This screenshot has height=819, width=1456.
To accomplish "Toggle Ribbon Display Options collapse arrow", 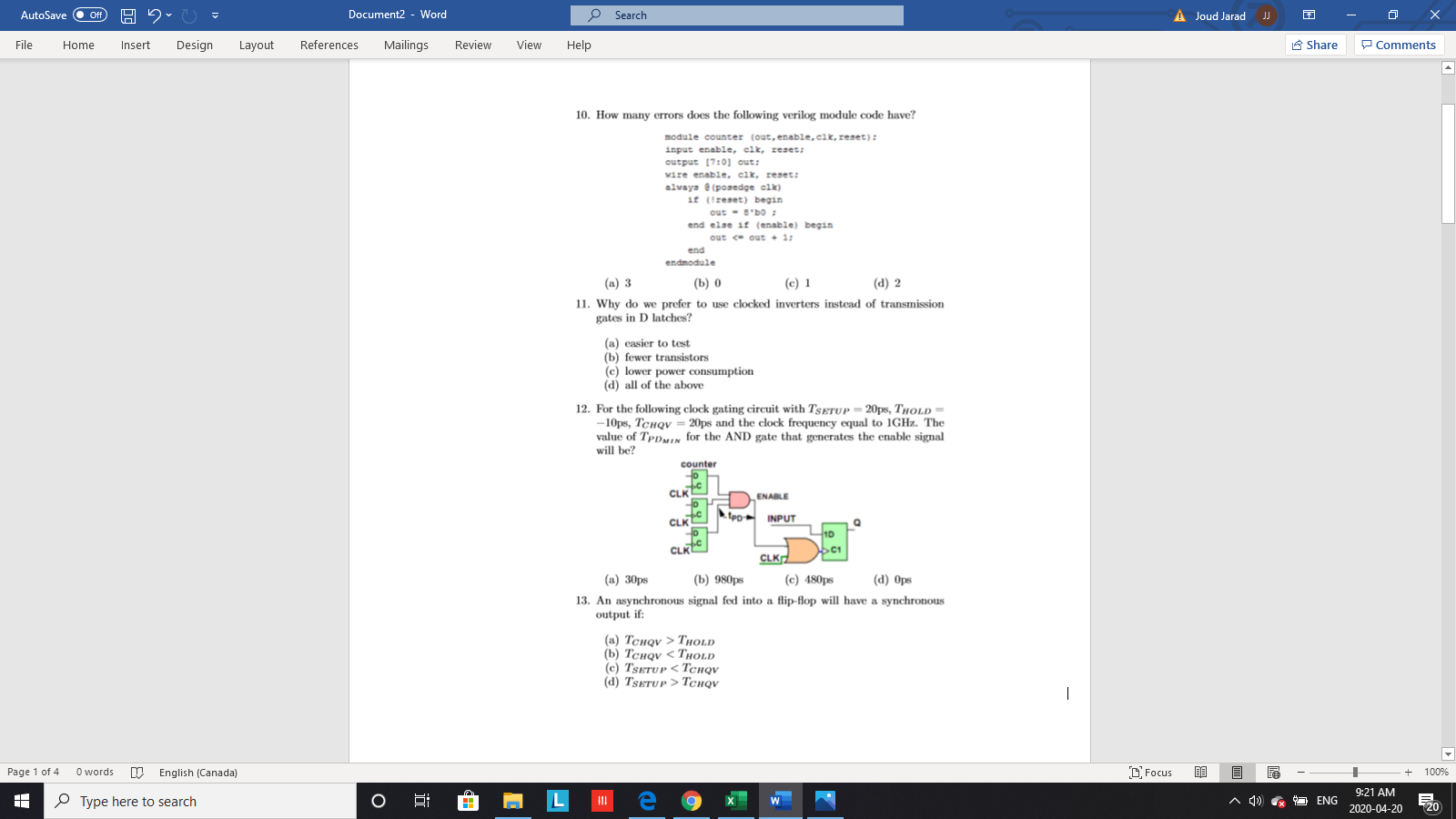I will click(x=216, y=15).
